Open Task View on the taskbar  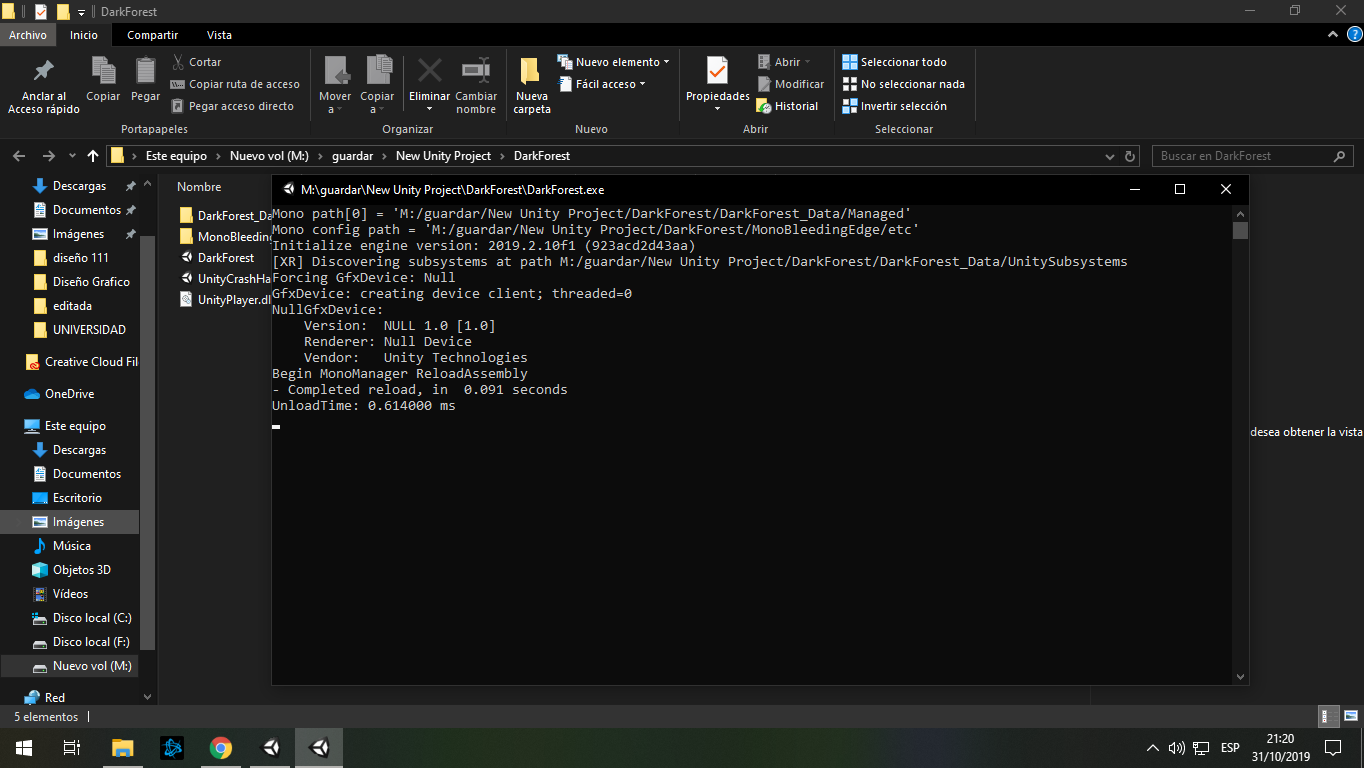tap(72, 748)
